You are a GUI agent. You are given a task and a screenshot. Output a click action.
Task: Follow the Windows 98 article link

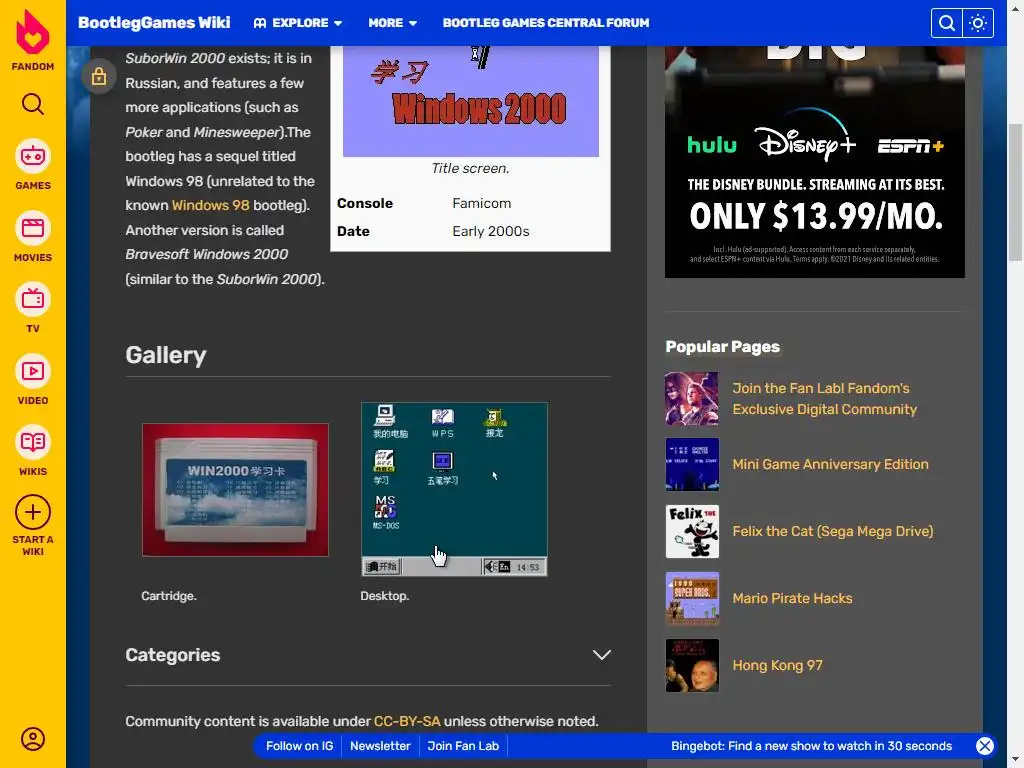pos(210,205)
